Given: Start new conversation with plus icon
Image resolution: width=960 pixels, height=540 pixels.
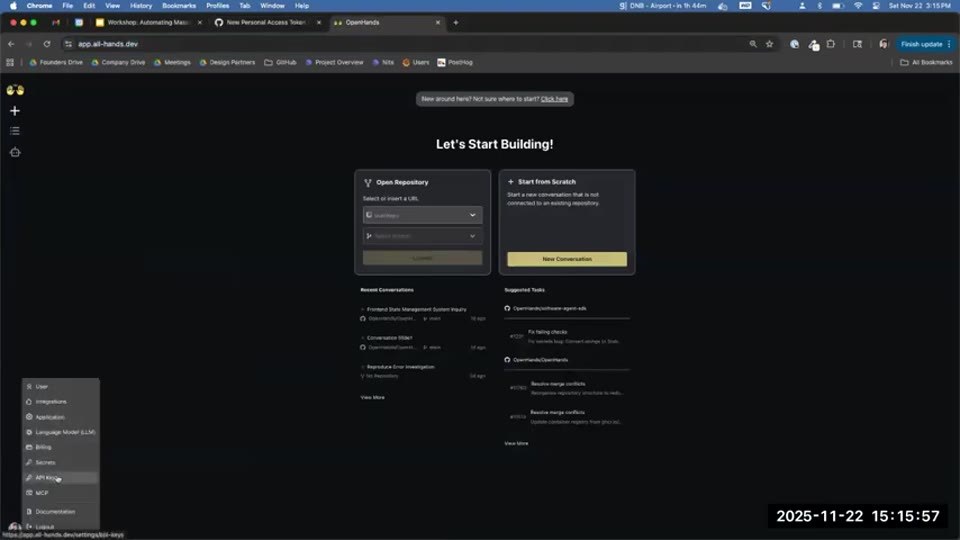Looking at the screenshot, I should (x=15, y=111).
